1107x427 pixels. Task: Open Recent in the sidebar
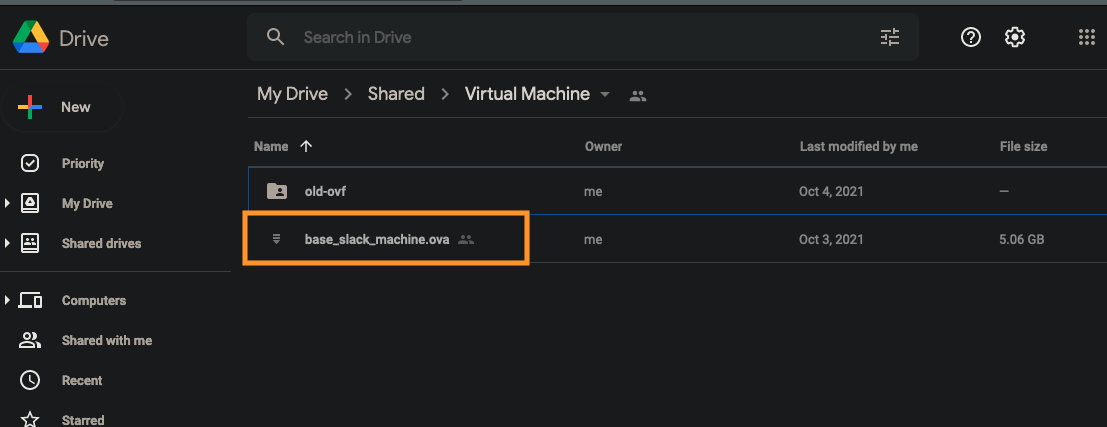pyautogui.click(x=82, y=380)
